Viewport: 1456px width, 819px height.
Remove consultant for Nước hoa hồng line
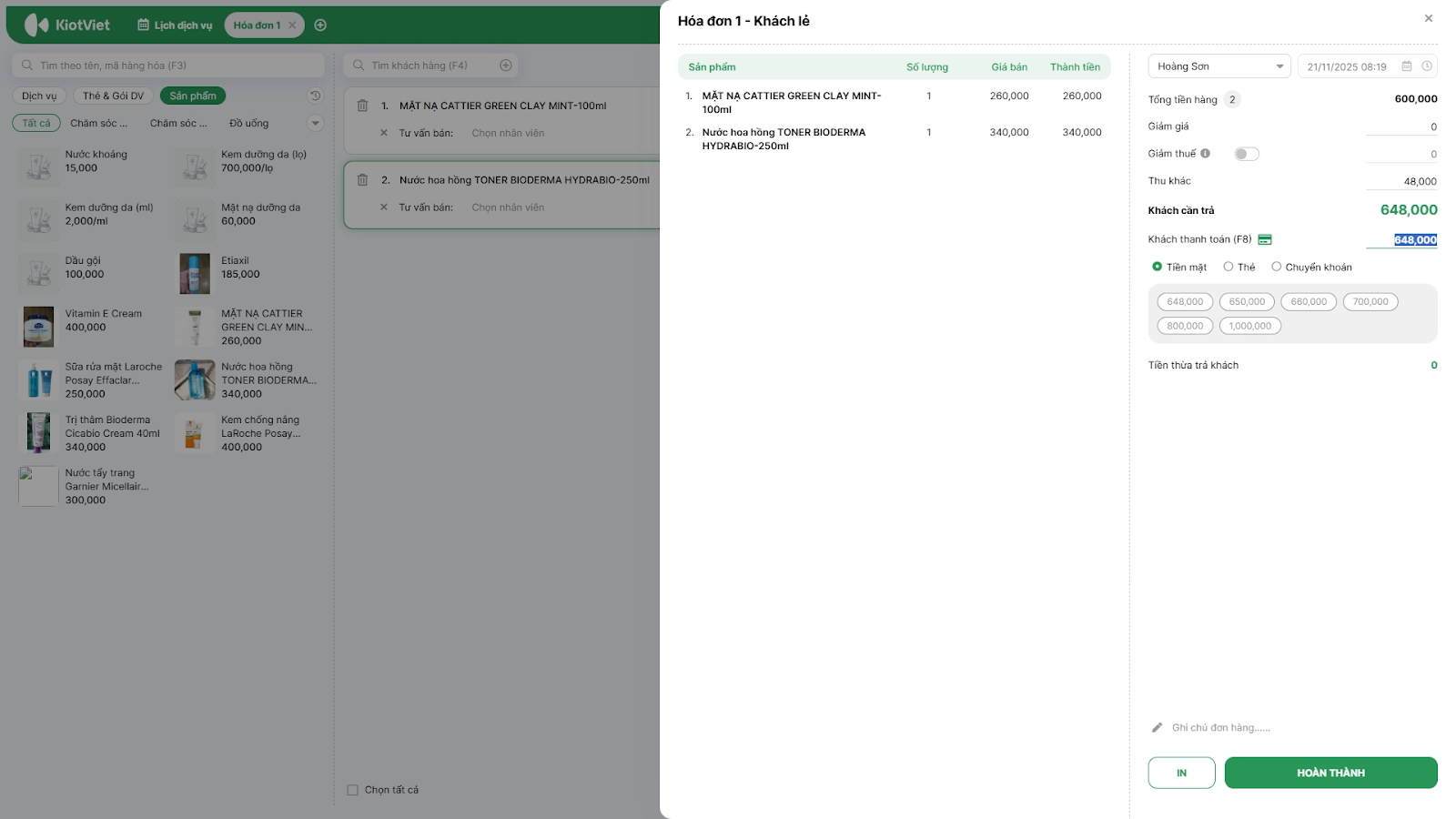pyautogui.click(x=384, y=207)
